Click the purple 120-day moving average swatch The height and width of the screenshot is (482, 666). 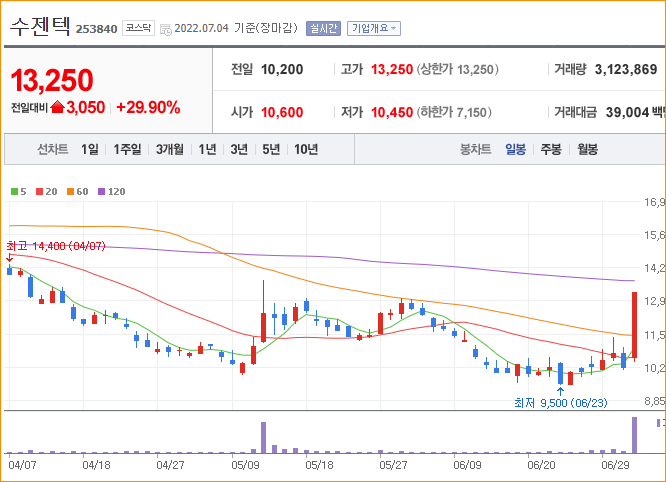(102, 192)
